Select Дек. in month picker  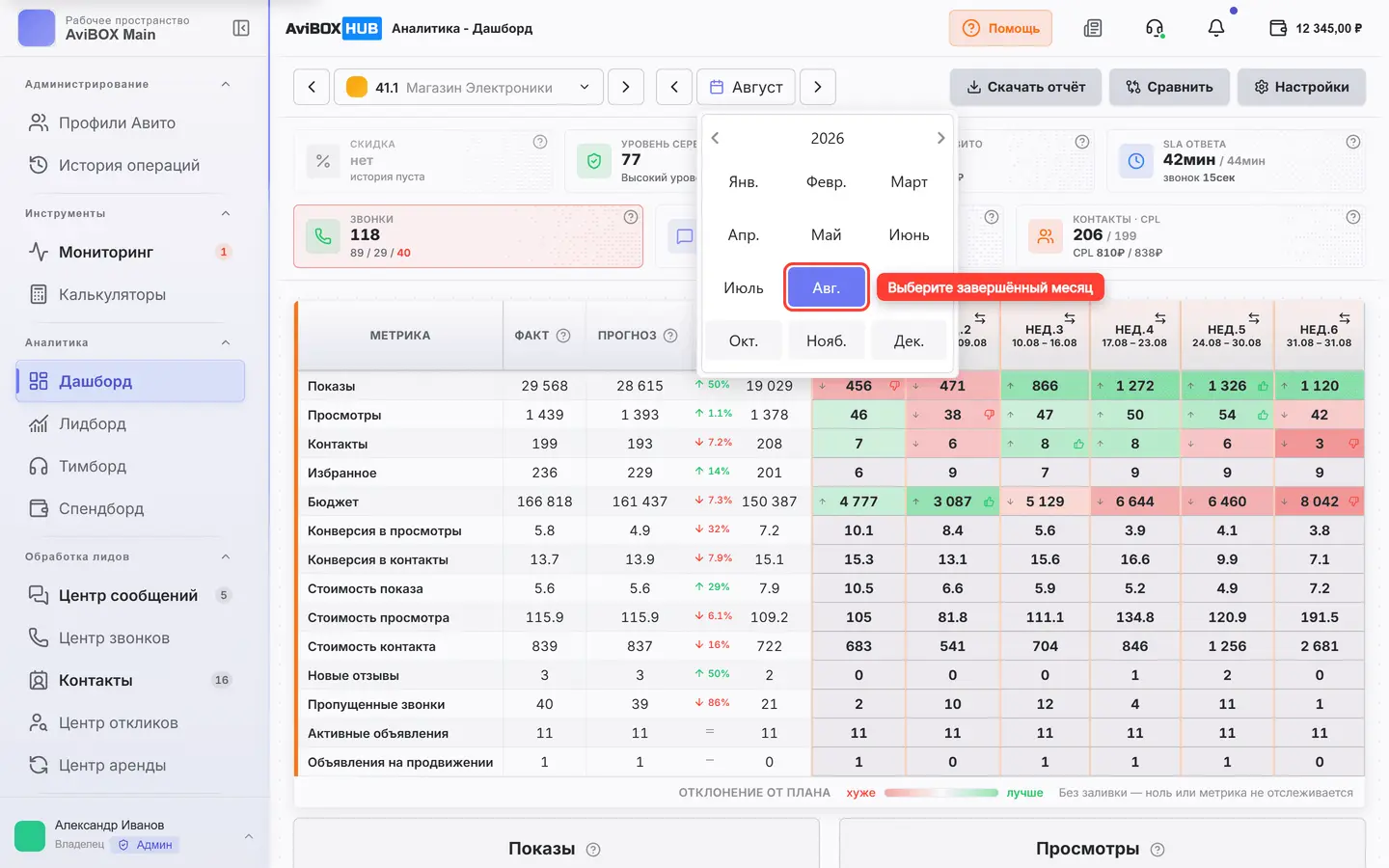coord(909,341)
